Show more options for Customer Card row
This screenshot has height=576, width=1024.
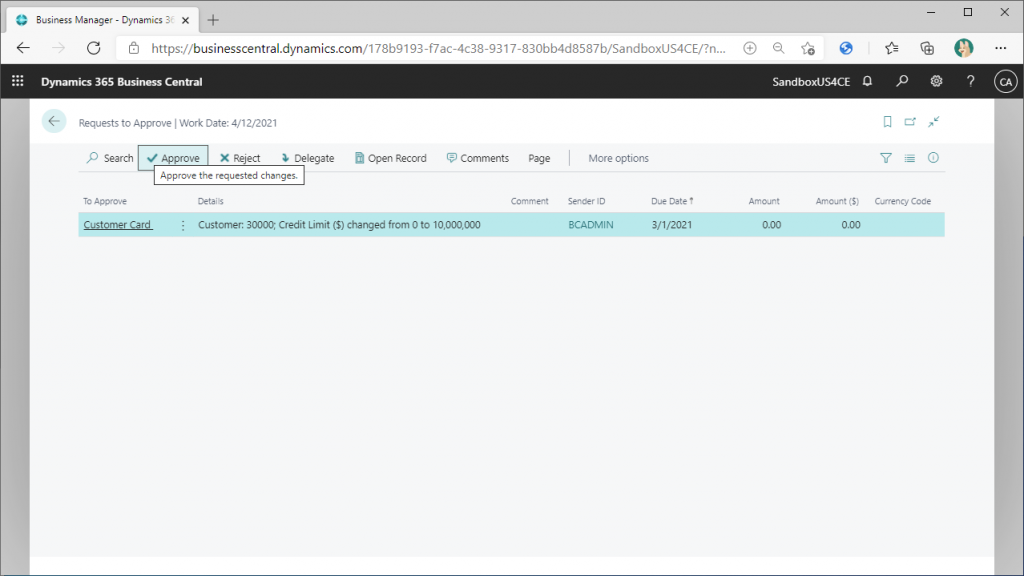(x=183, y=225)
